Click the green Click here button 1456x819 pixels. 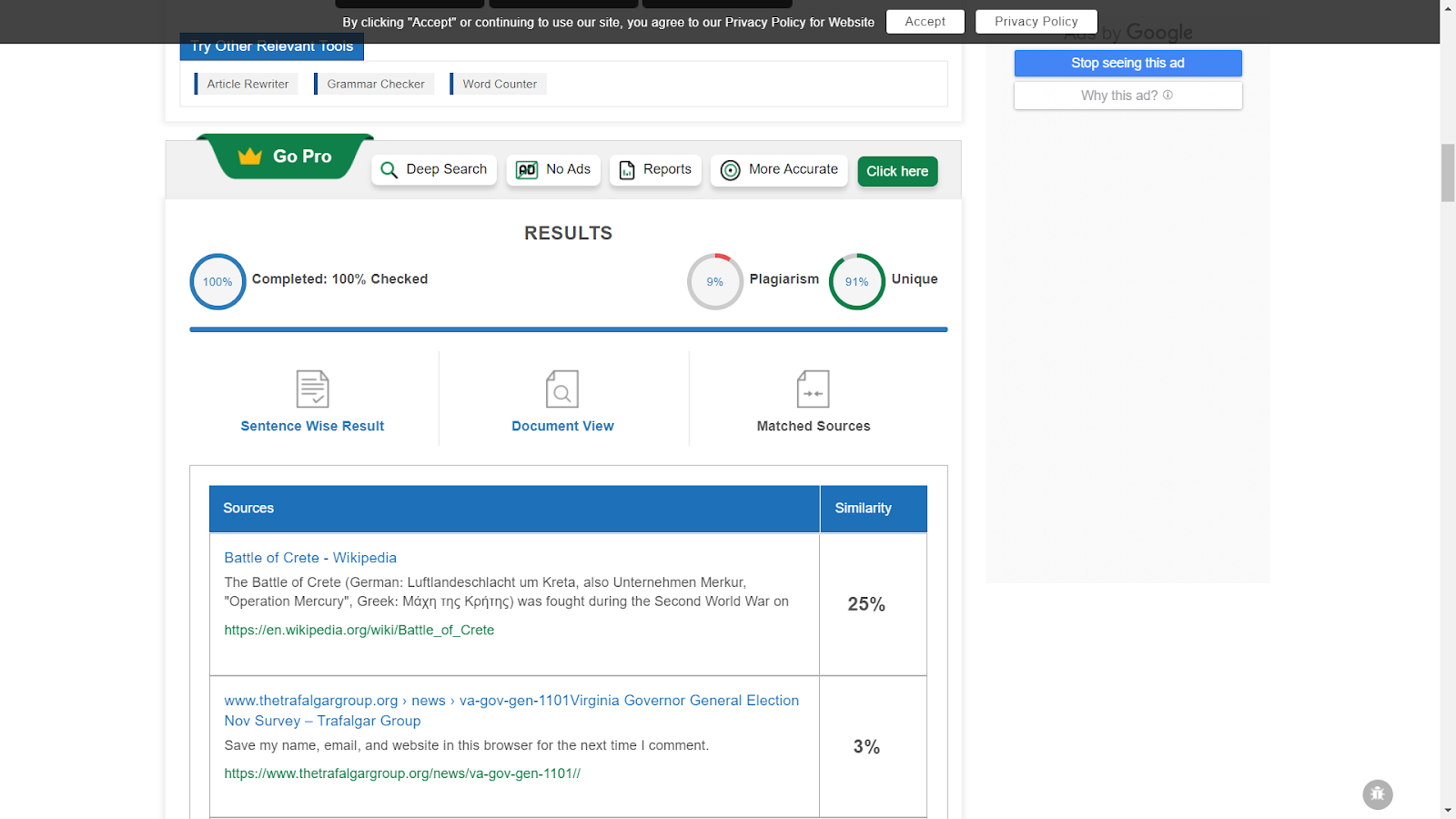(897, 171)
